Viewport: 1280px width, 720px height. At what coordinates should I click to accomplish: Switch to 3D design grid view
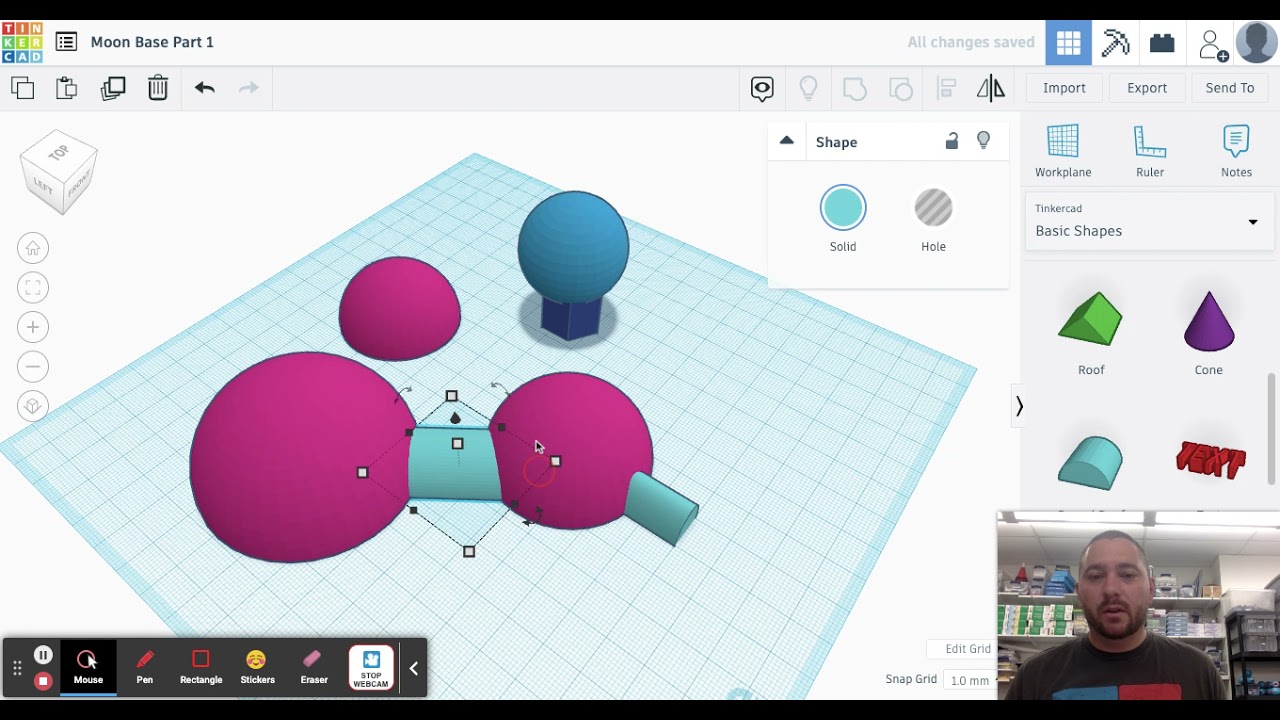(1068, 43)
